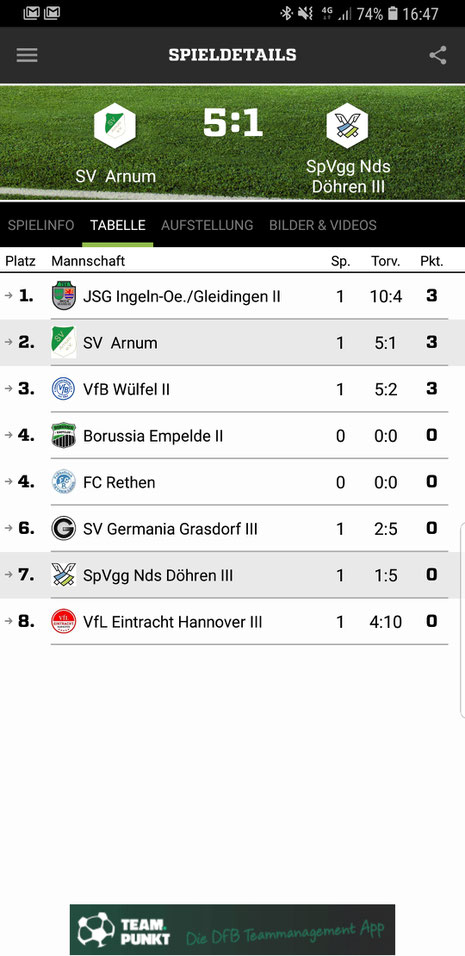Switch to the Spielinfo tab
This screenshot has width=465, height=956.
(41, 225)
